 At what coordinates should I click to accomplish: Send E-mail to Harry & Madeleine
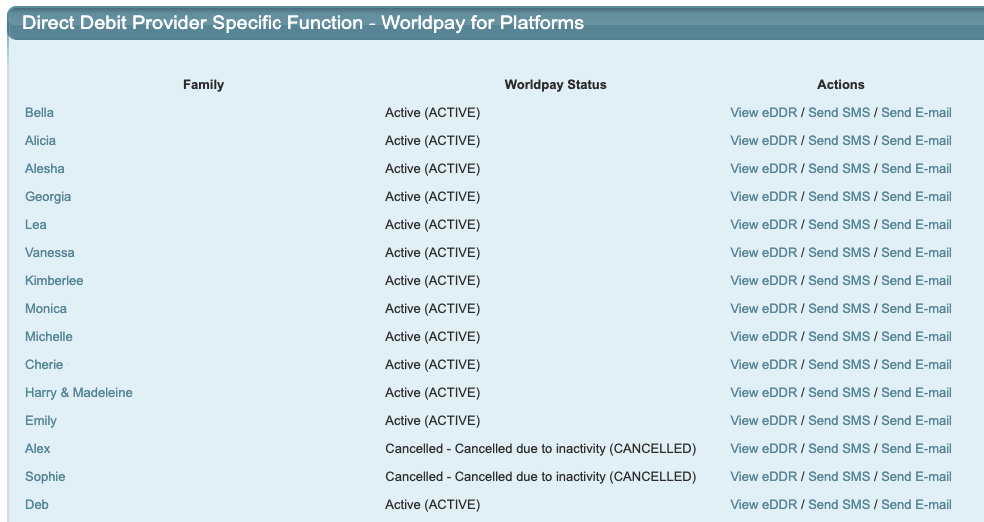click(916, 393)
